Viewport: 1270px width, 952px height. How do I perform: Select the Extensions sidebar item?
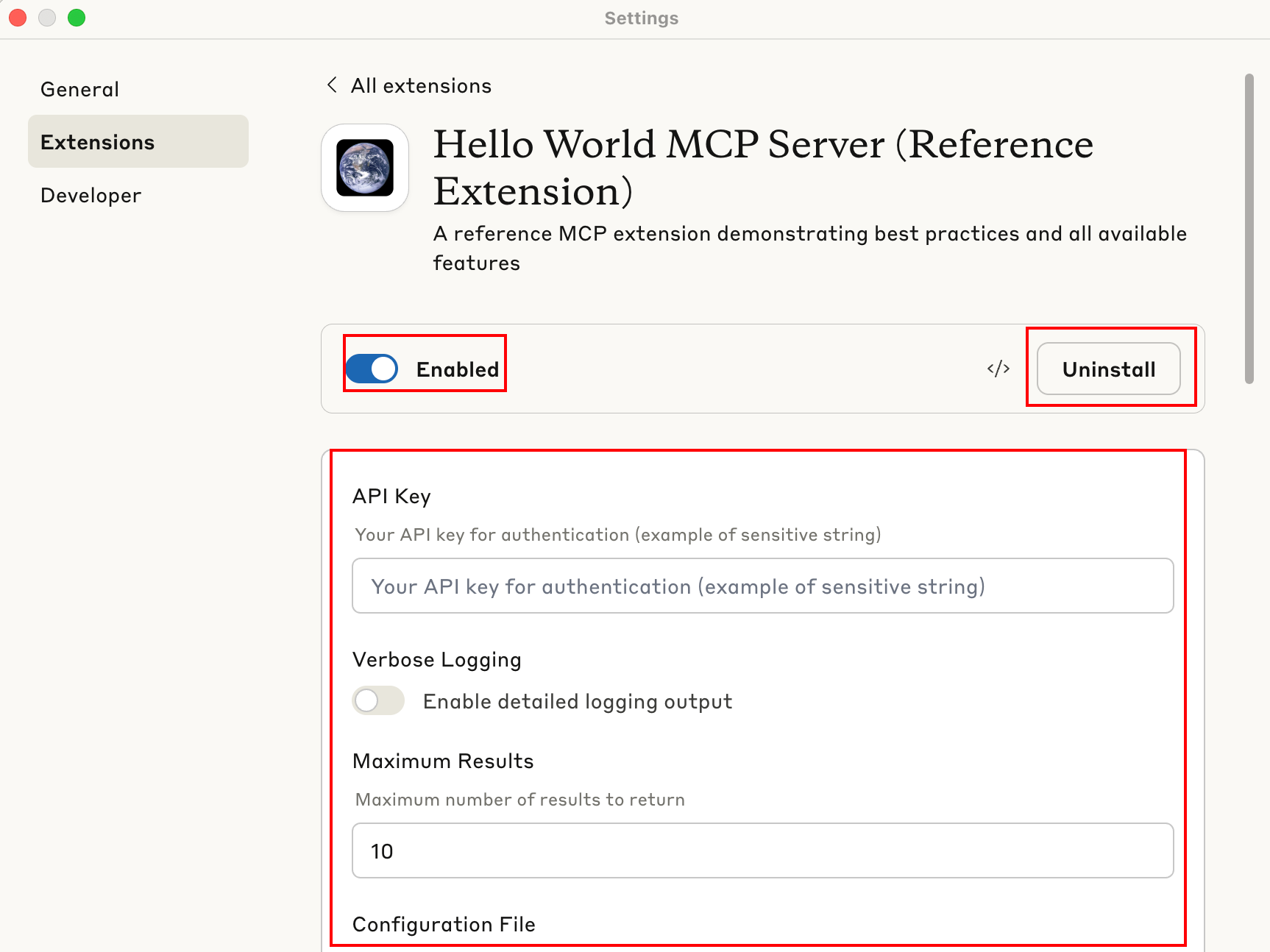98,141
